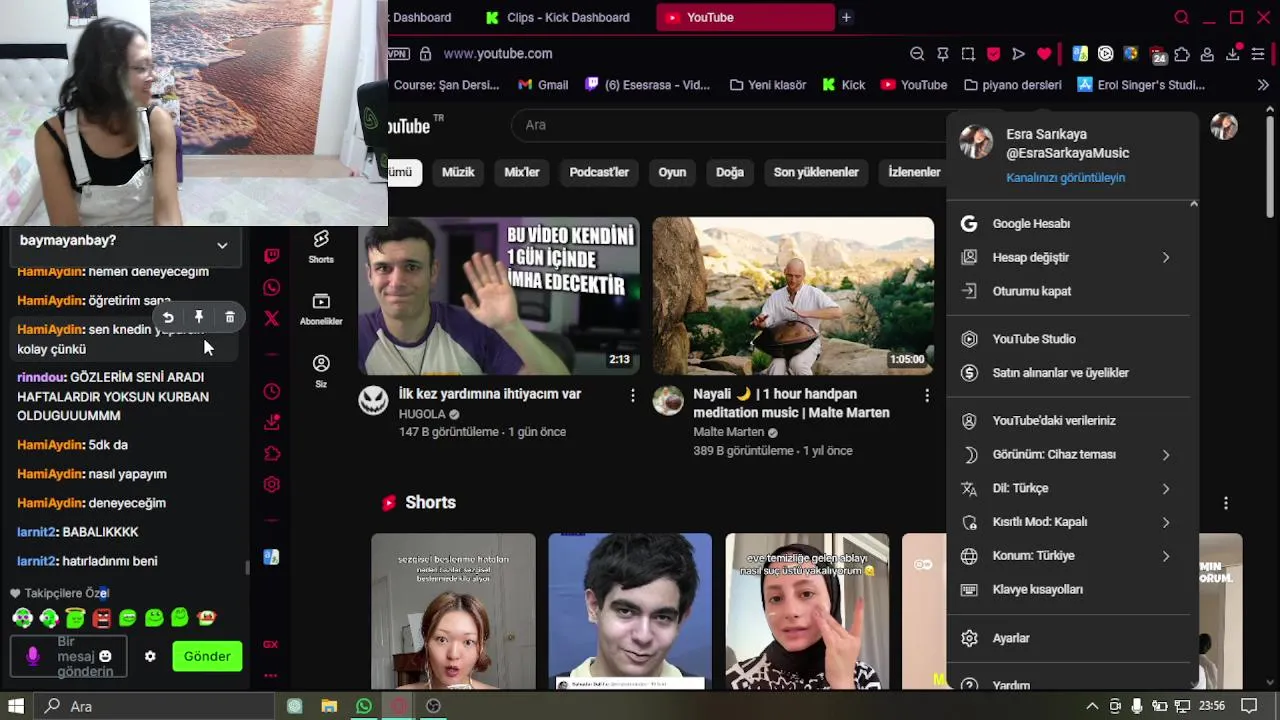Open X (Twitter) in the Opera GX sidebar
Image resolution: width=1280 pixels, height=720 pixels.
tap(271, 319)
